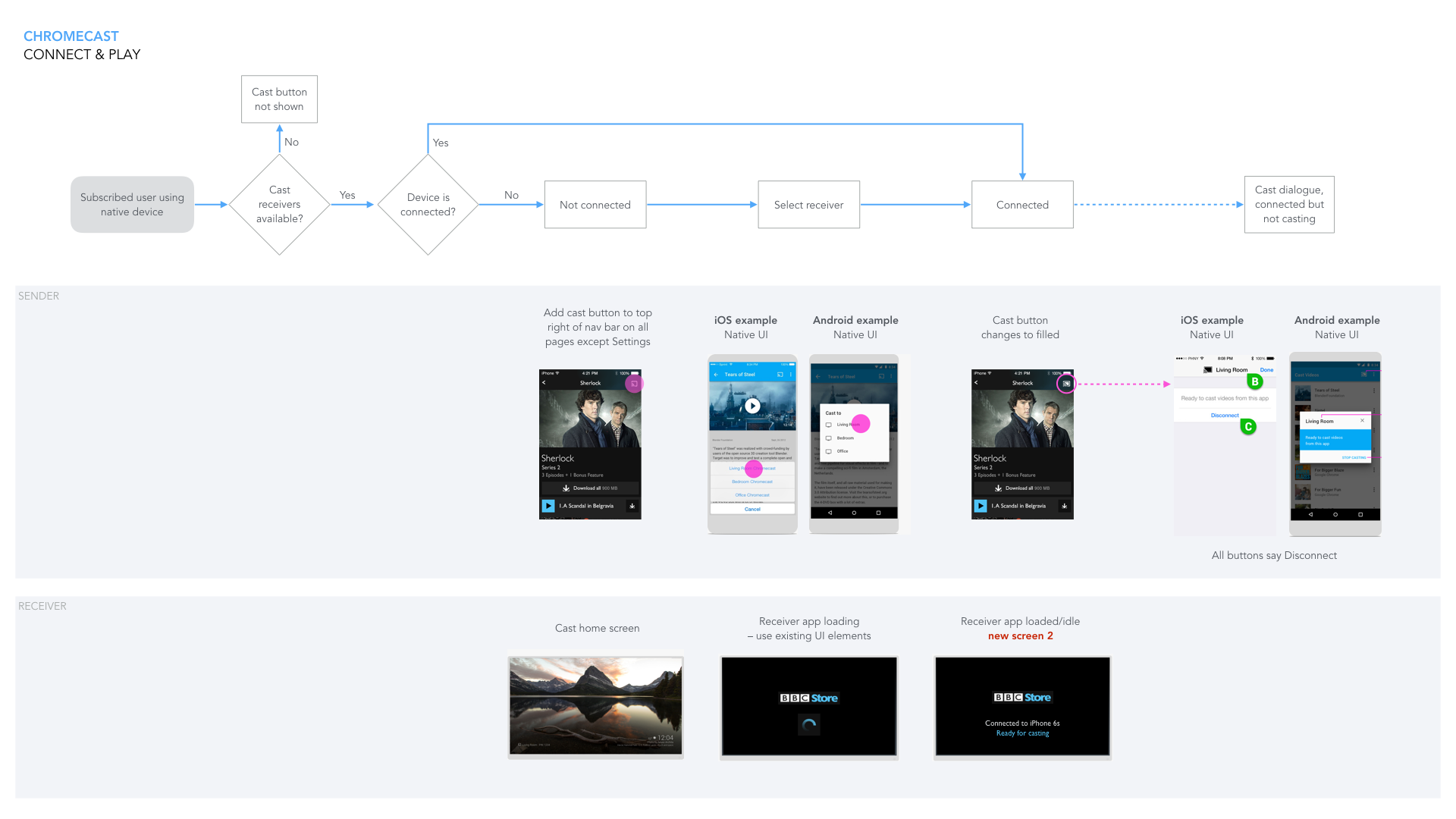1456x819 pixels.
Task: Tap Done in the iOS Living Room dialog
Action: click(1266, 370)
